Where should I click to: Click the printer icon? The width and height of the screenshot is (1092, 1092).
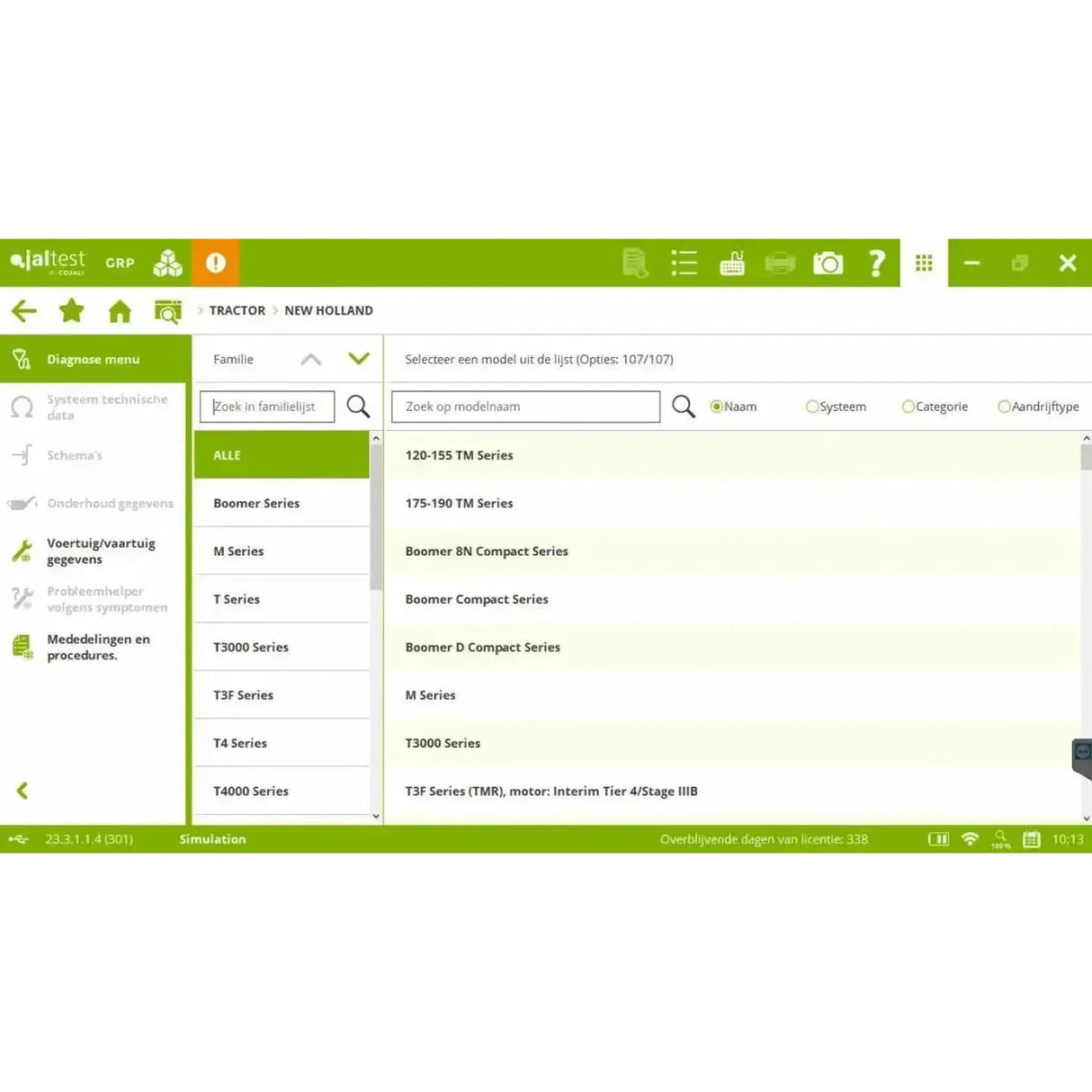click(780, 263)
